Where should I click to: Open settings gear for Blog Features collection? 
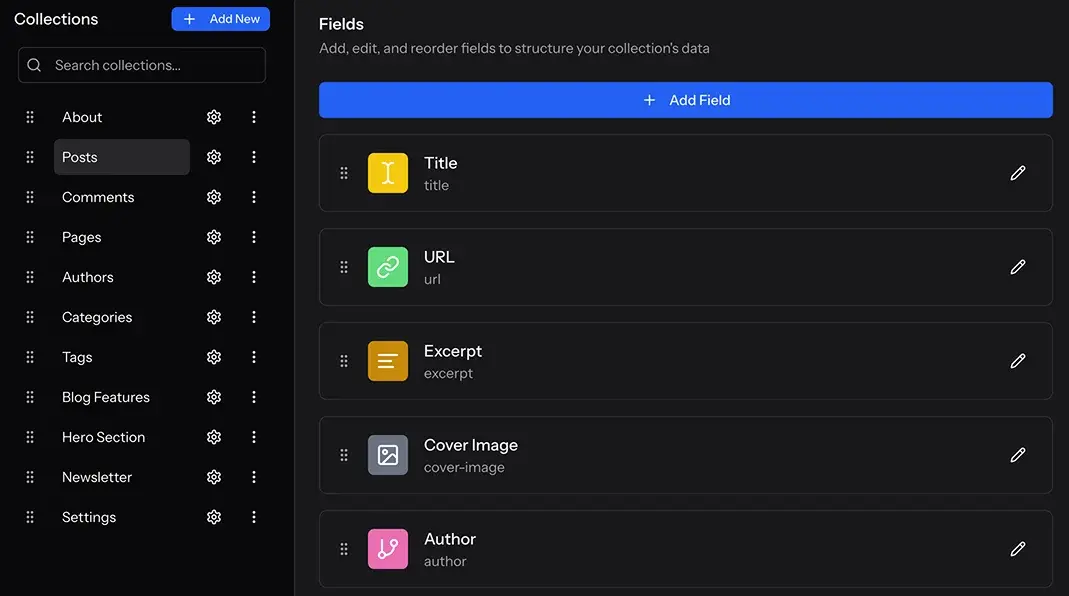pos(214,398)
